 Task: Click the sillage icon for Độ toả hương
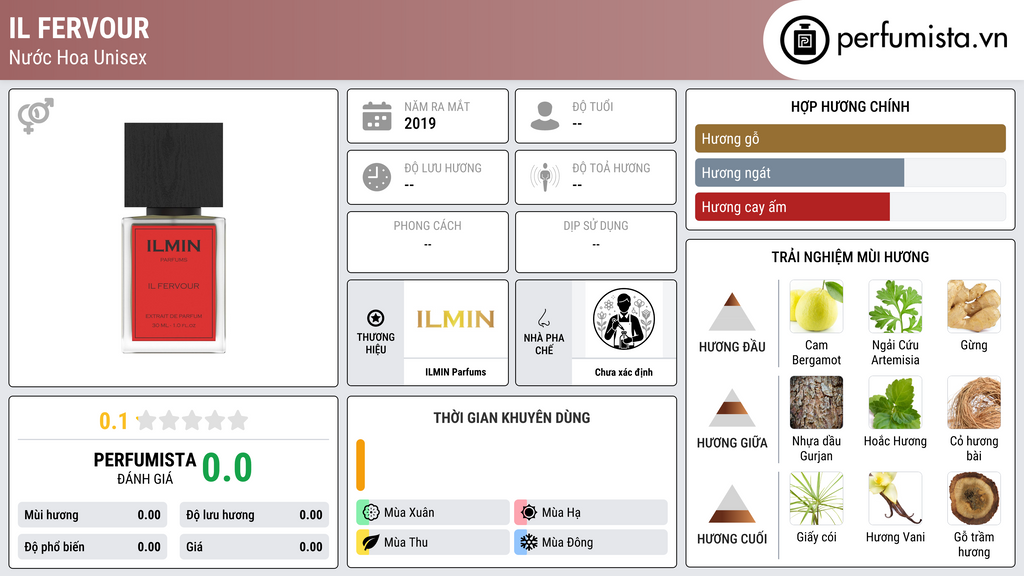[x=545, y=177]
